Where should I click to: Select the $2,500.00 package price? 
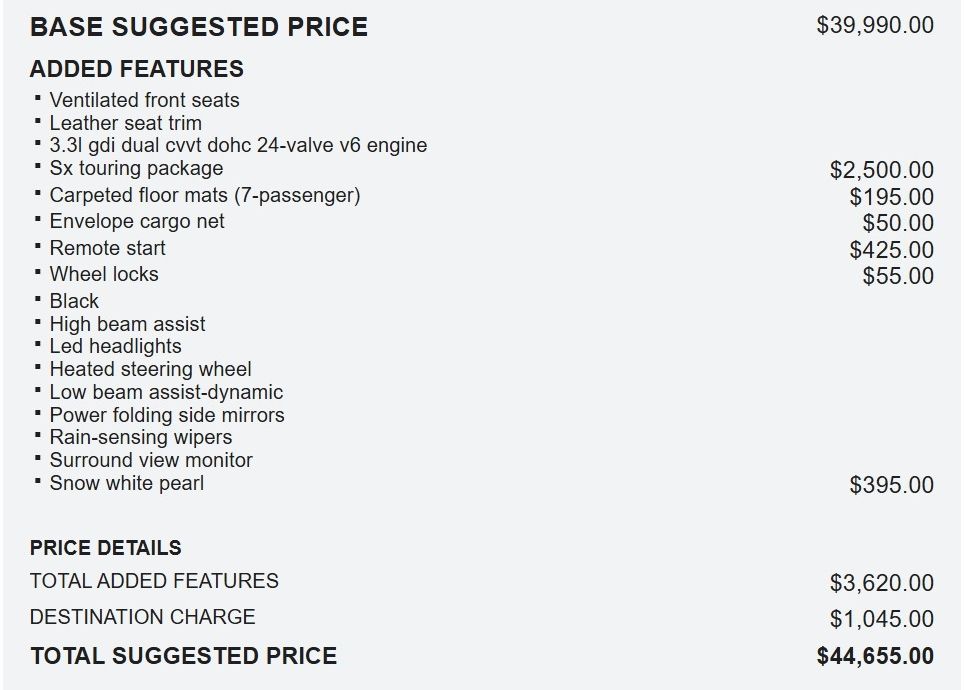coord(882,170)
